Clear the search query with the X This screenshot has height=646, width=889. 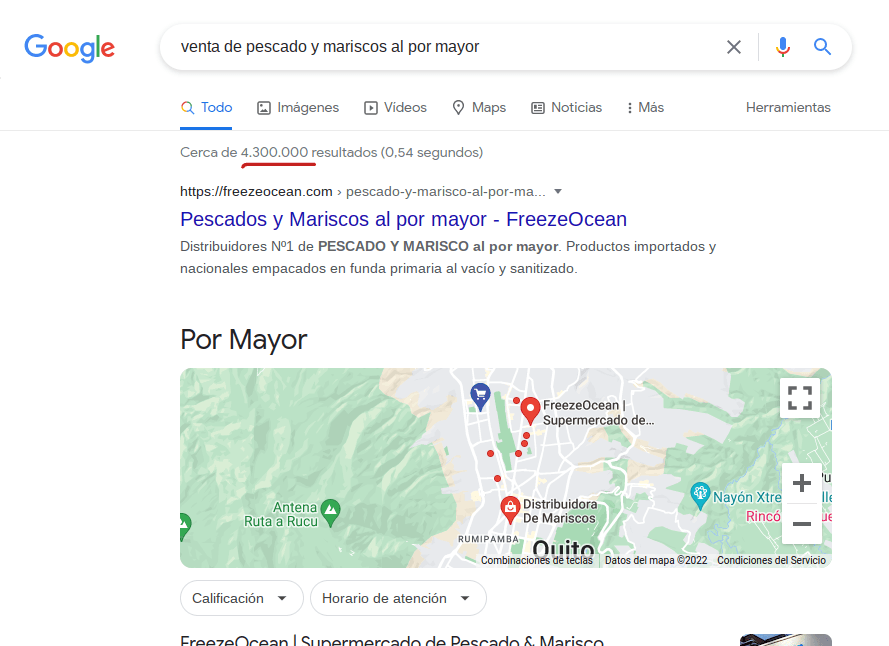tap(734, 47)
